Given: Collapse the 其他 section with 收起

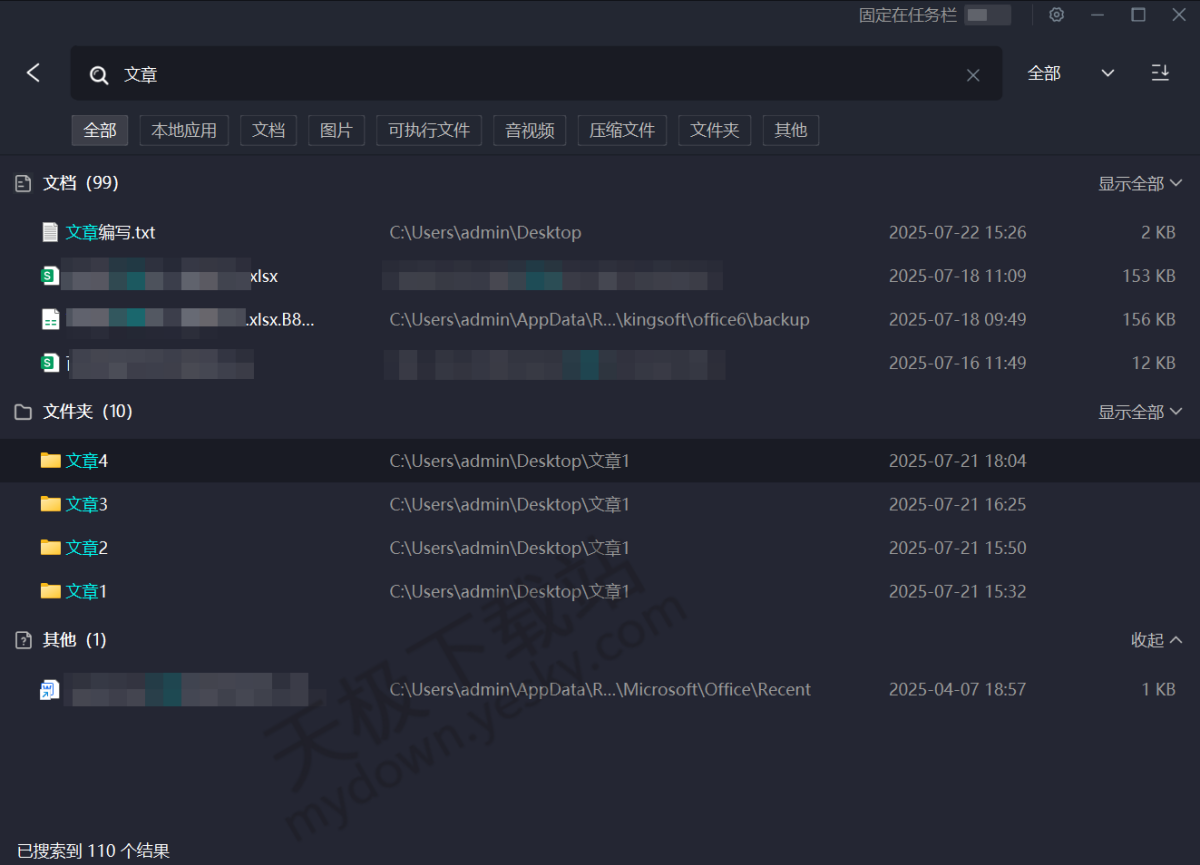Looking at the screenshot, I should 1156,640.
